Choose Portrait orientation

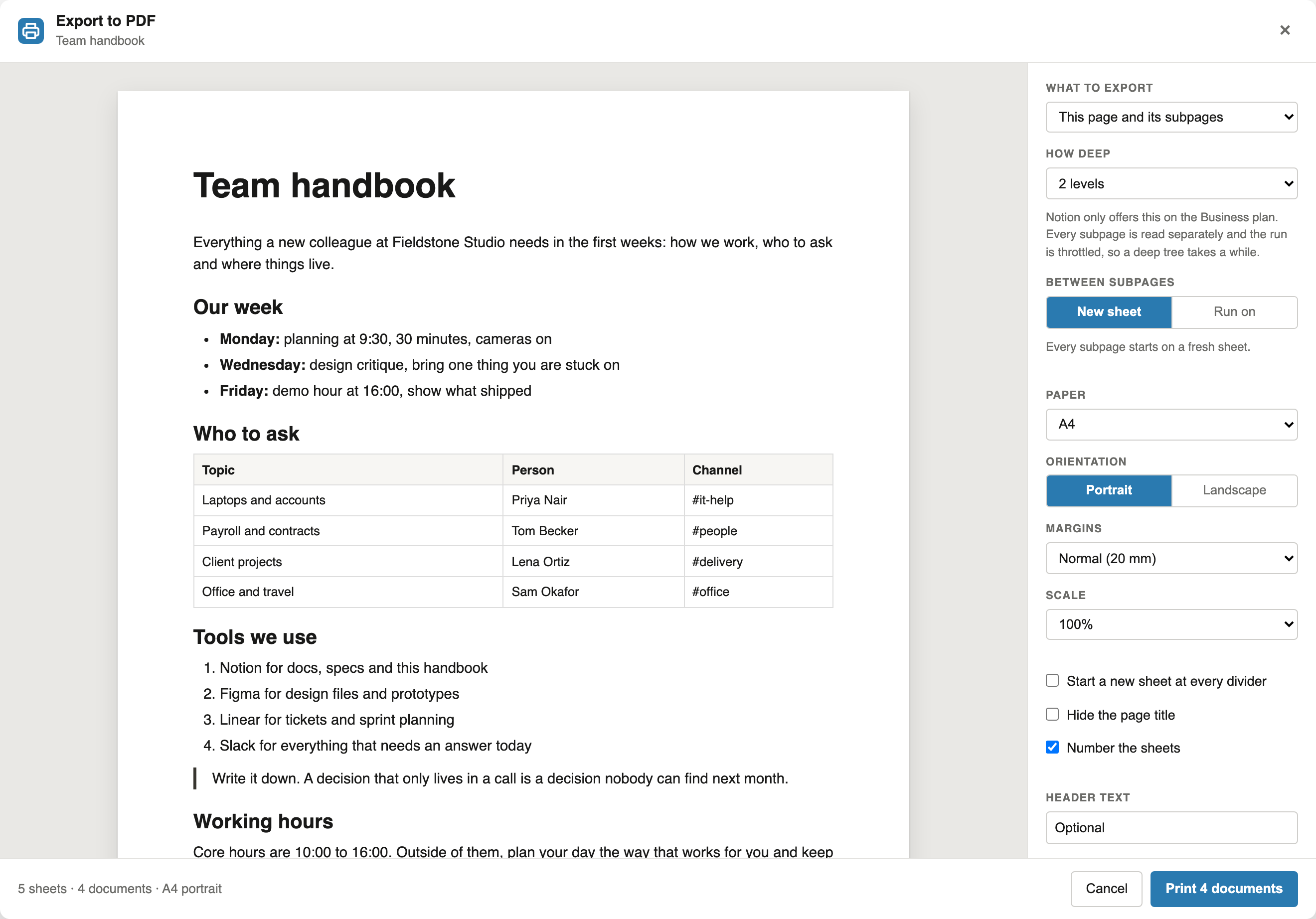[1109, 490]
